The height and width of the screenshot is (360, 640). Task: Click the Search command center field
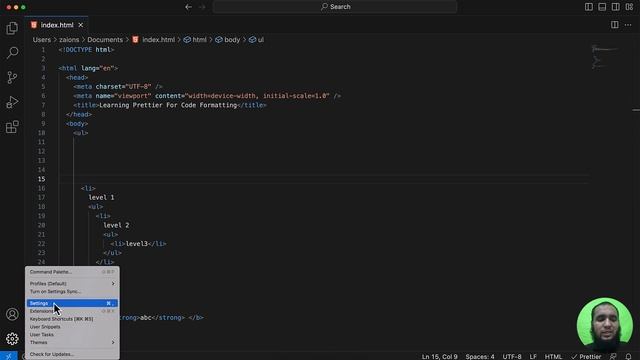point(335,7)
